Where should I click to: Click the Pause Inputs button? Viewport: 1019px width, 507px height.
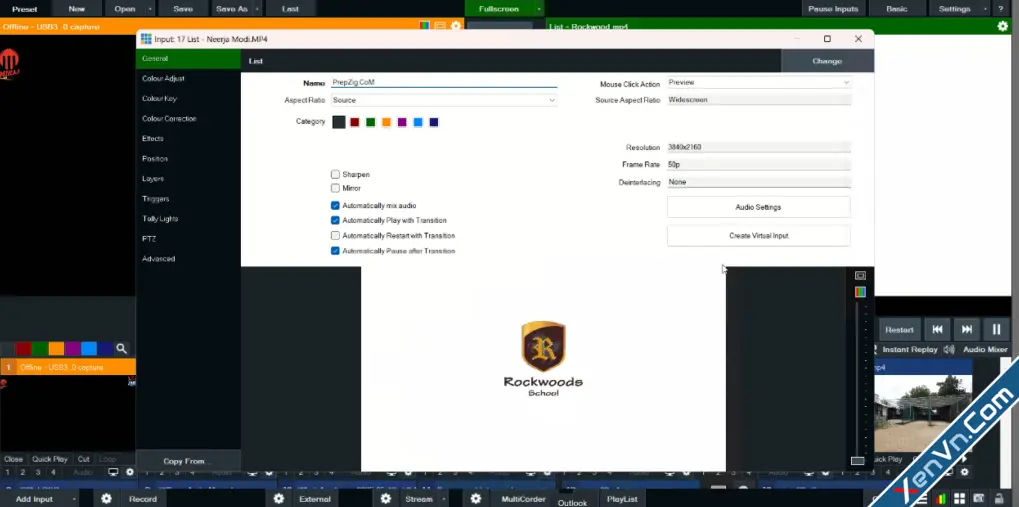click(x=833, y=9)
